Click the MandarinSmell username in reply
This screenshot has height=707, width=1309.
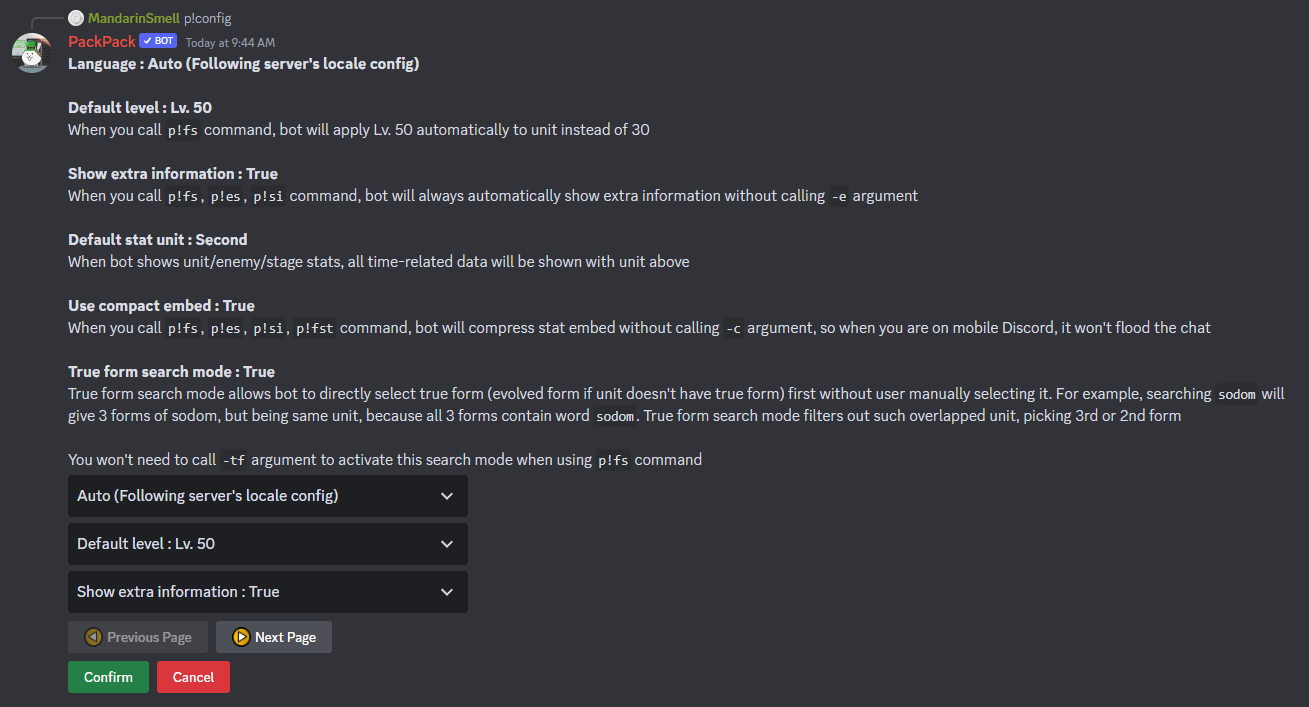tap(134, 18)
